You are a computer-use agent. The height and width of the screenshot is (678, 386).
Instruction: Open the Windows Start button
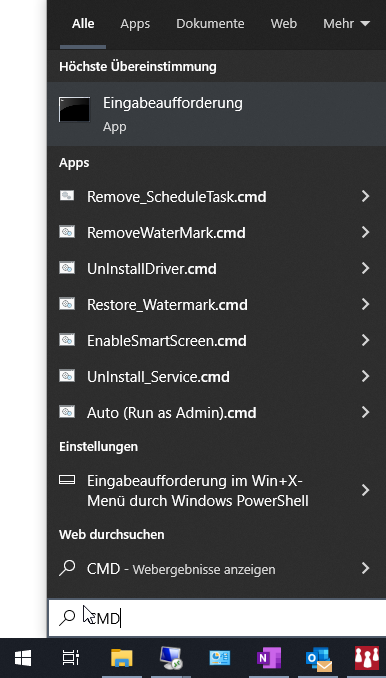[x=23, y=658]
